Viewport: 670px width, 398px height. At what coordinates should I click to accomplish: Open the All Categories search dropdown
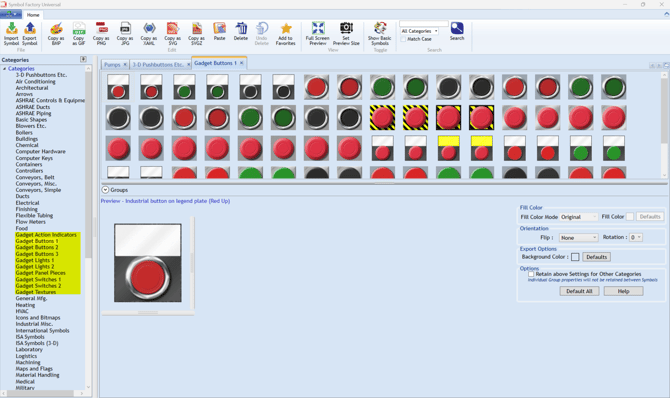click(419, 31)
